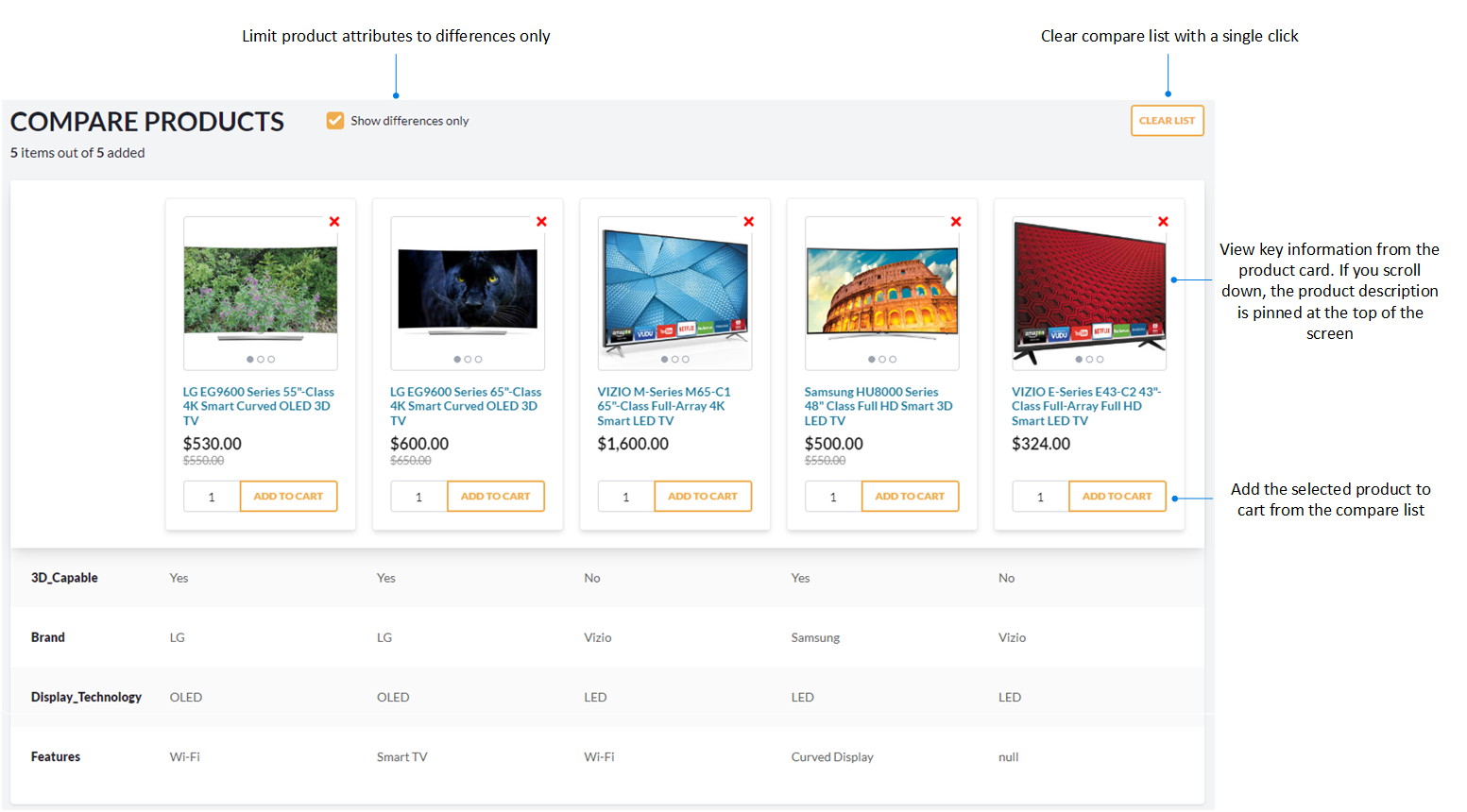Image resolution: width=1467 pixels, height=812 pixels.
Task: Open VIZIO M-Series M65-C1 product link
Action: [664, 406]
